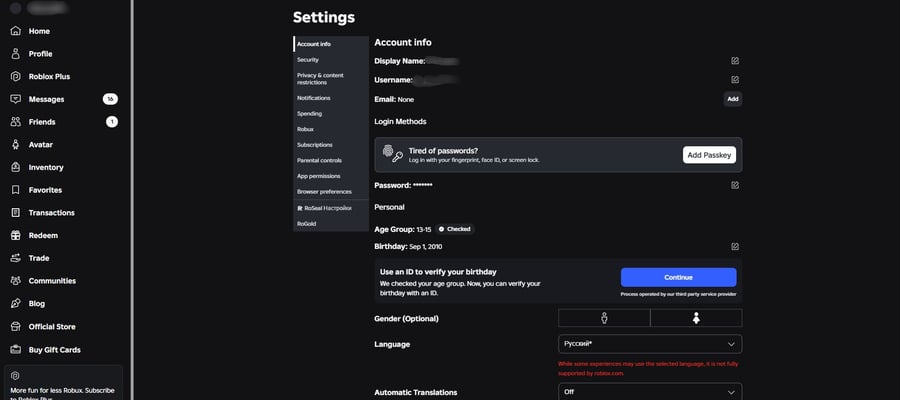
Task: Click the Add Passkey button
Action: pyautogui.click(x=709, y=155)
